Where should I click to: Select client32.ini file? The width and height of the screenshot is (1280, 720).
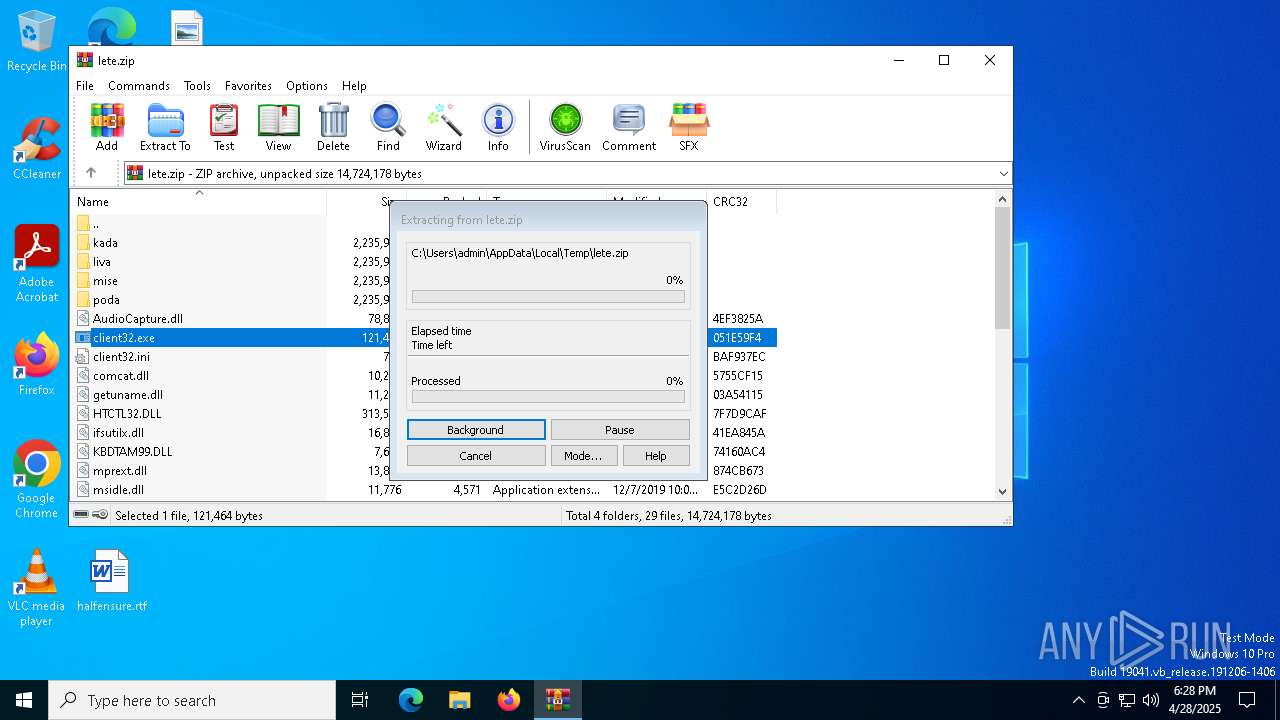click(121, 357)
